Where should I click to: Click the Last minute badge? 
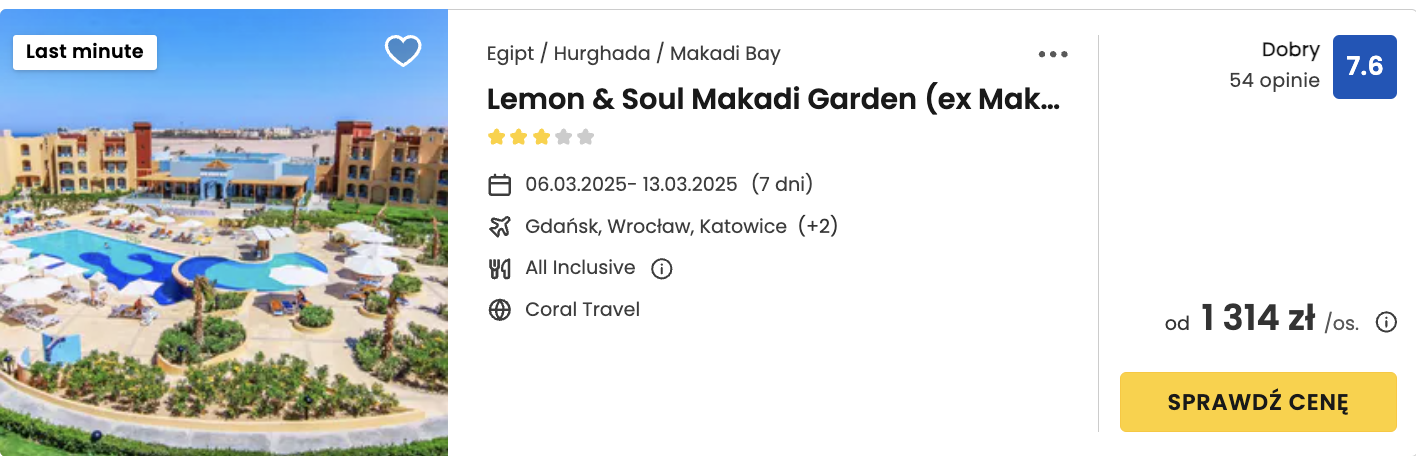pos(85,52)
